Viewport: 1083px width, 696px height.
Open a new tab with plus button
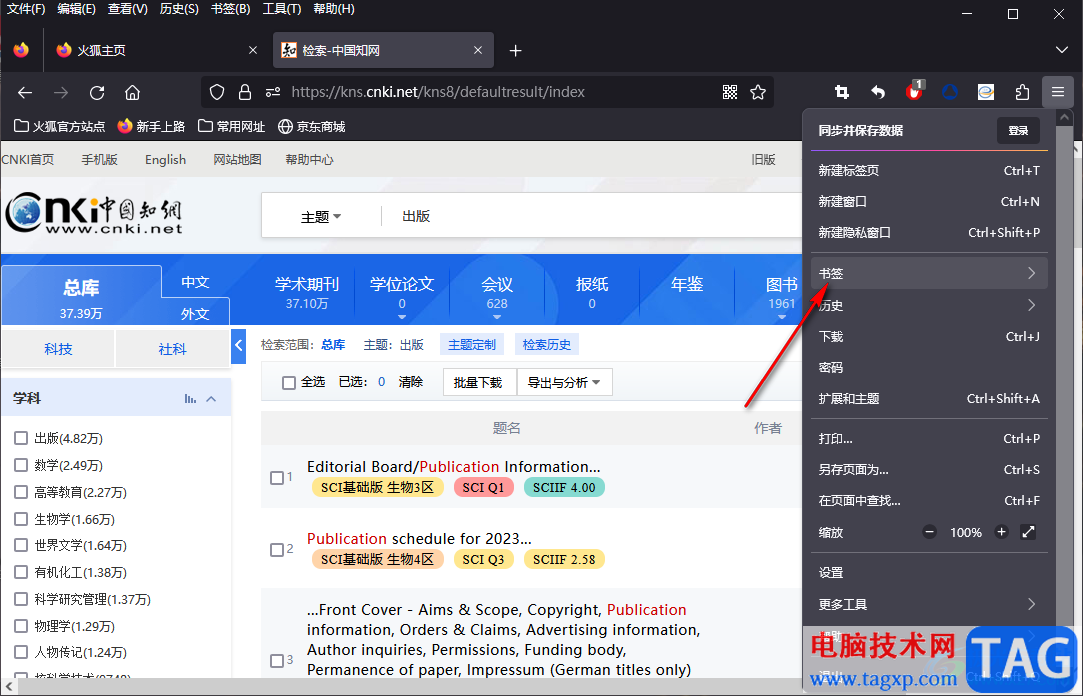(515, 50)
